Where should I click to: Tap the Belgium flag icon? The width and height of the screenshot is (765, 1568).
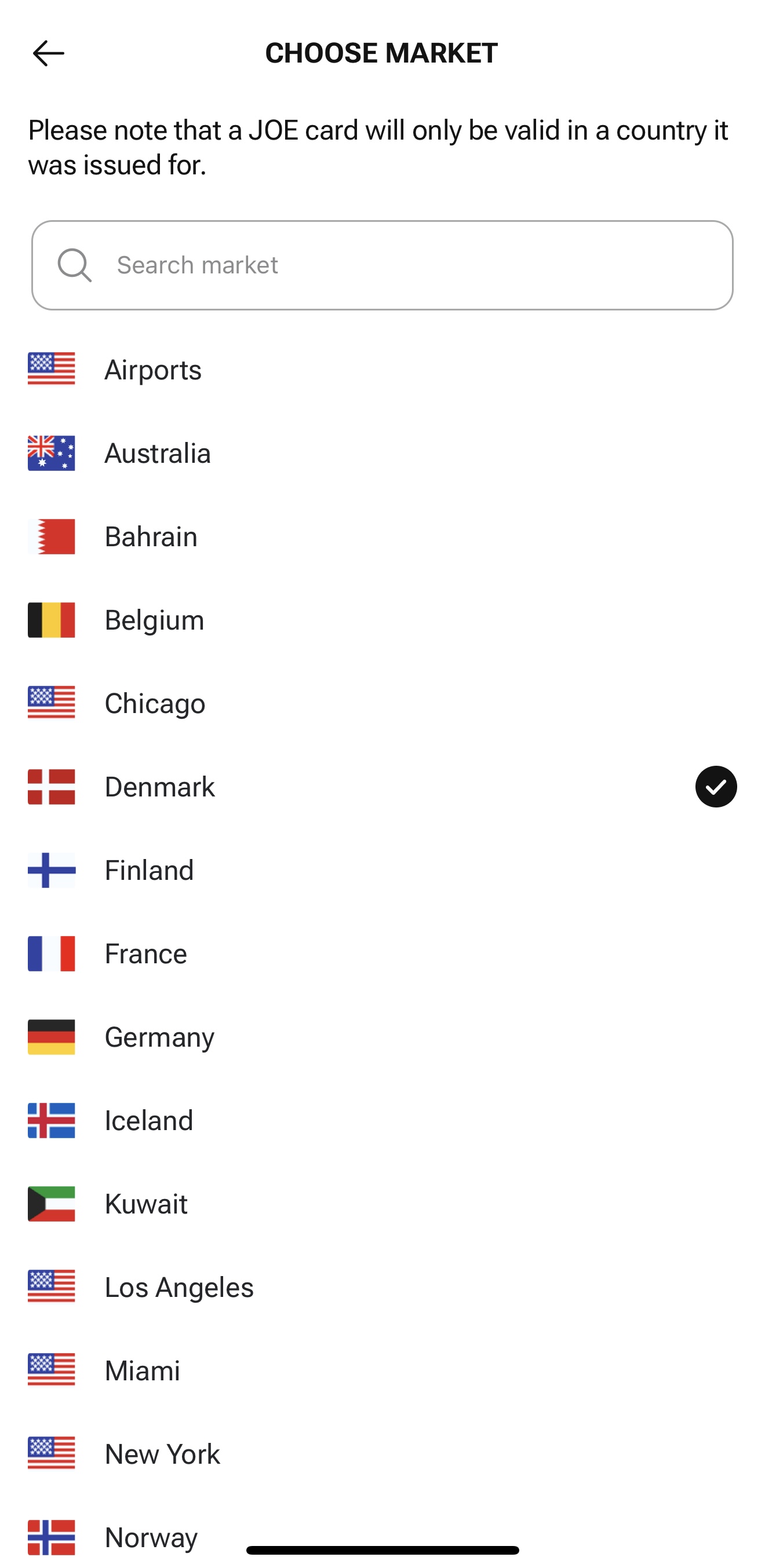click(x=51, y=620)
